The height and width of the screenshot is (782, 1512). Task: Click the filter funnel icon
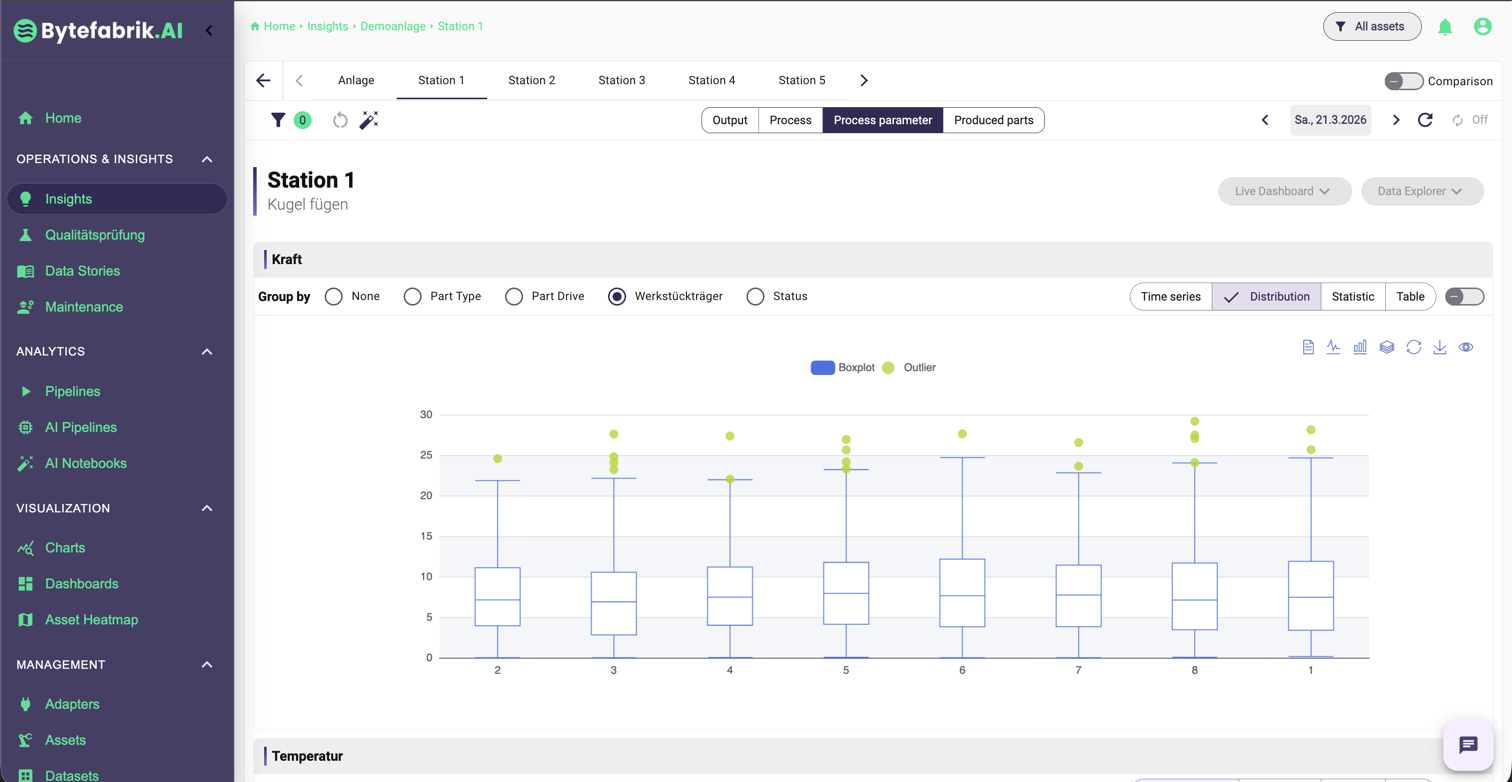278,120
